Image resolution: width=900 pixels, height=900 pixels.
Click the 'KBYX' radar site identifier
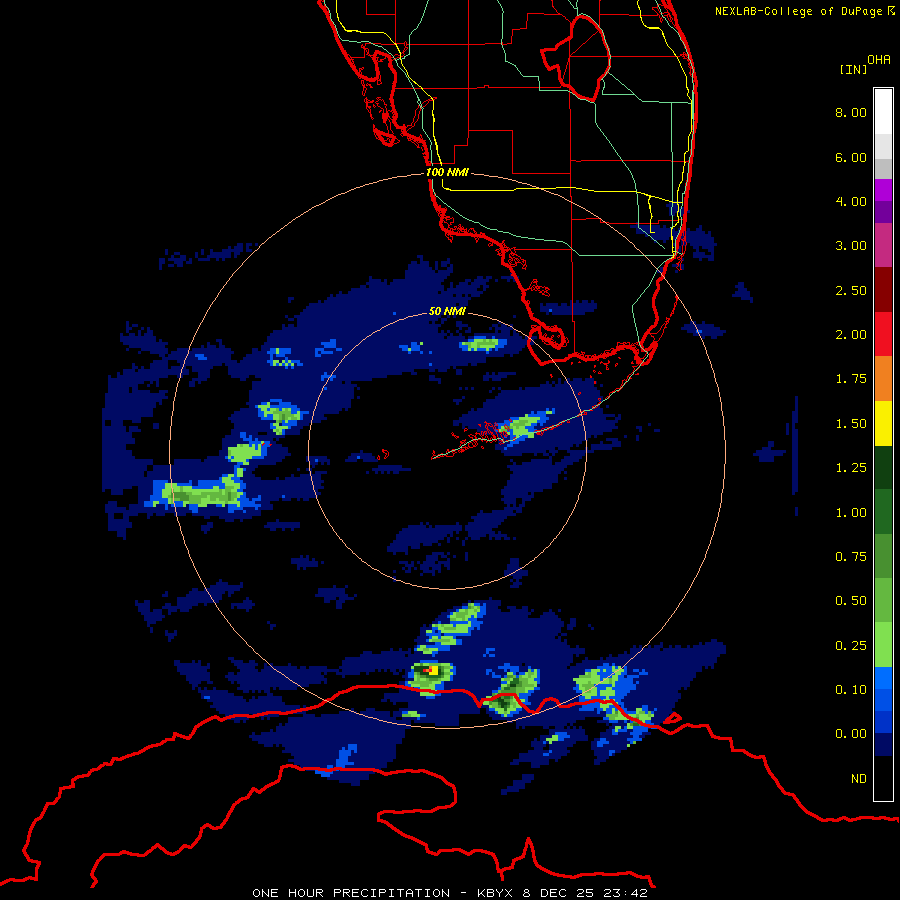tap(496, 893)
